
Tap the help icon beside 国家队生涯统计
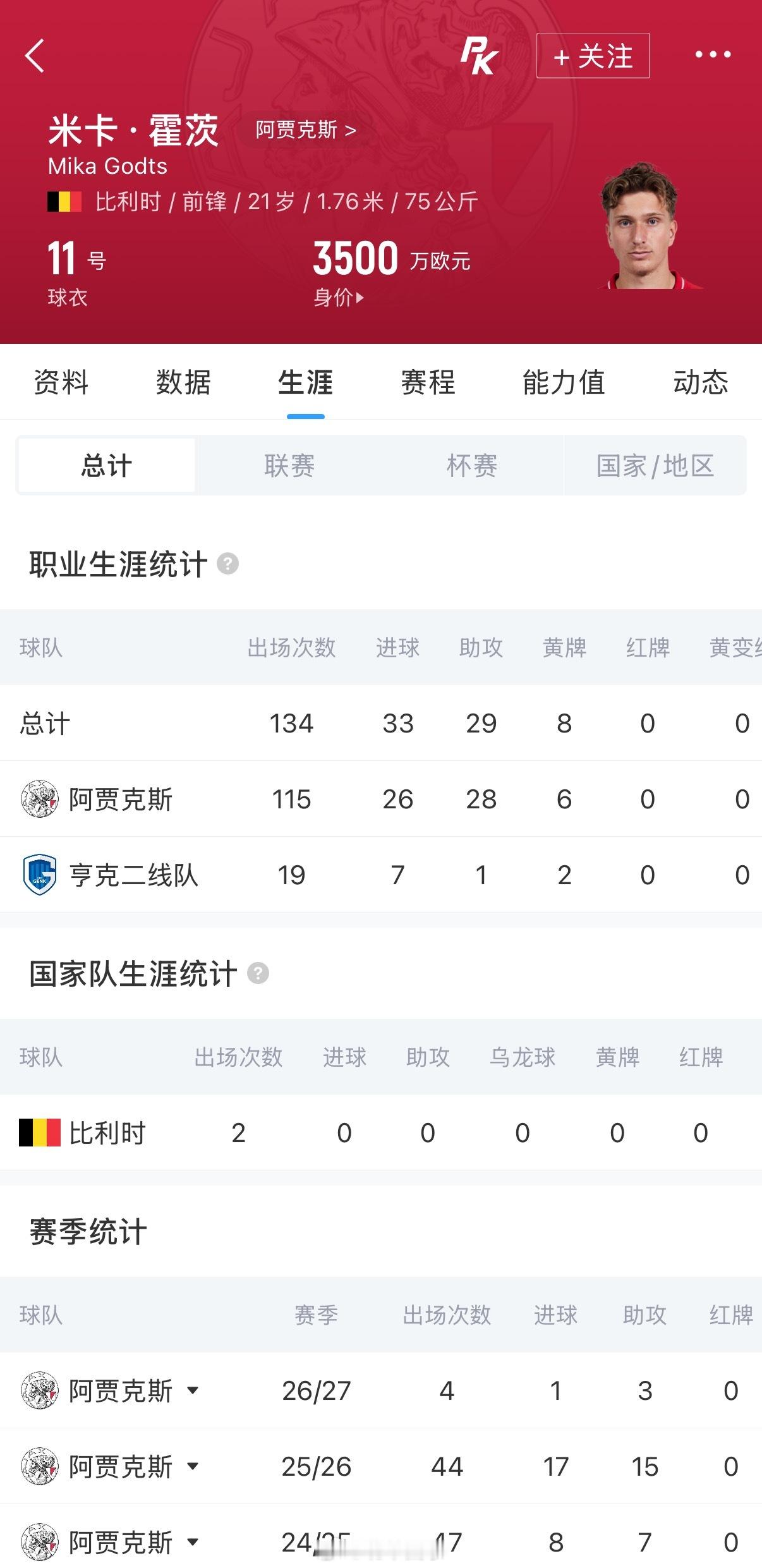point(258,973)
